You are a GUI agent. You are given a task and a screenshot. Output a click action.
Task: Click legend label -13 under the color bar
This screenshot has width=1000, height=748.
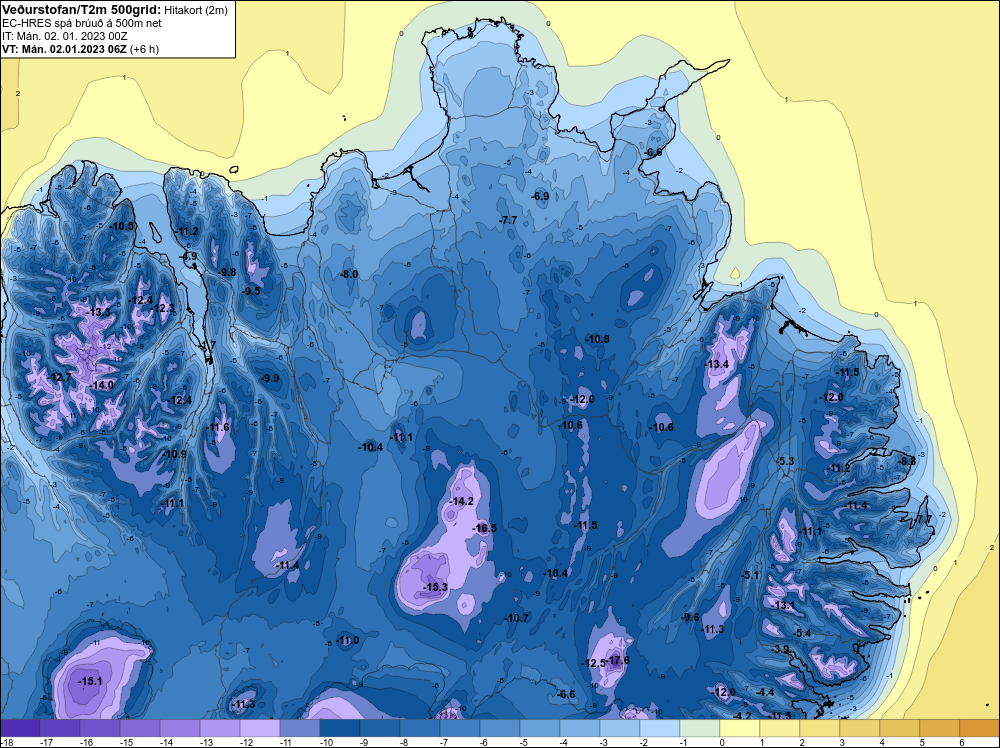pos(206,742)
